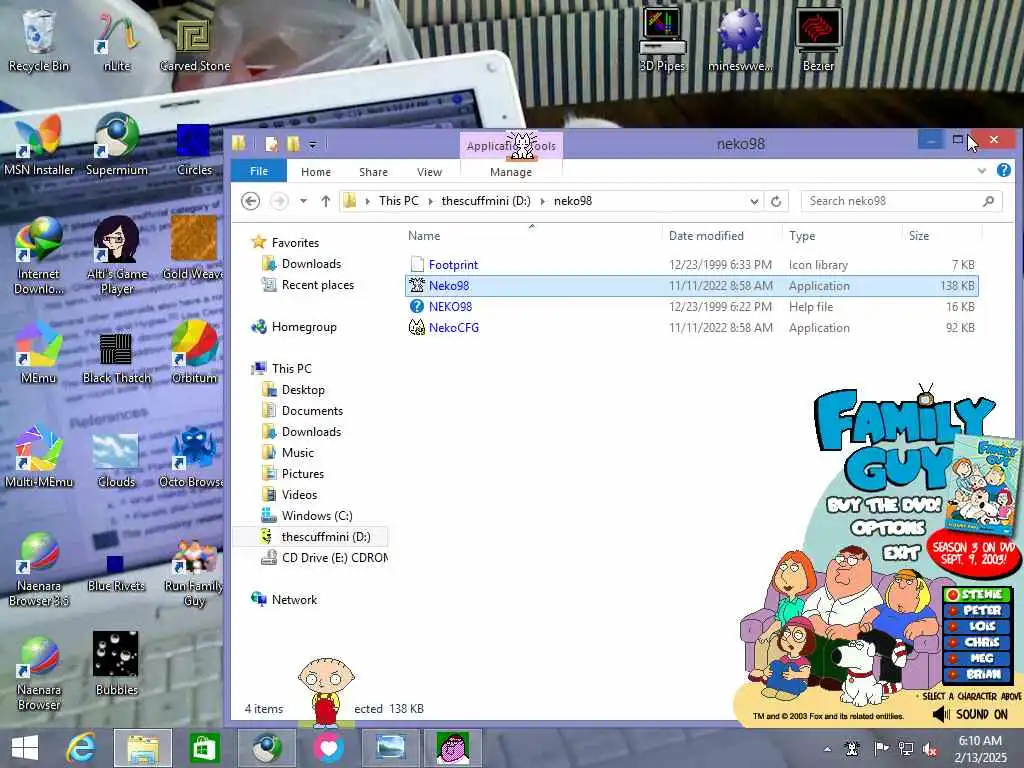Image resolution: width=1024 pixels, height=768 pixels.
Task: Go up one folder level
Action: pos(326,201)
